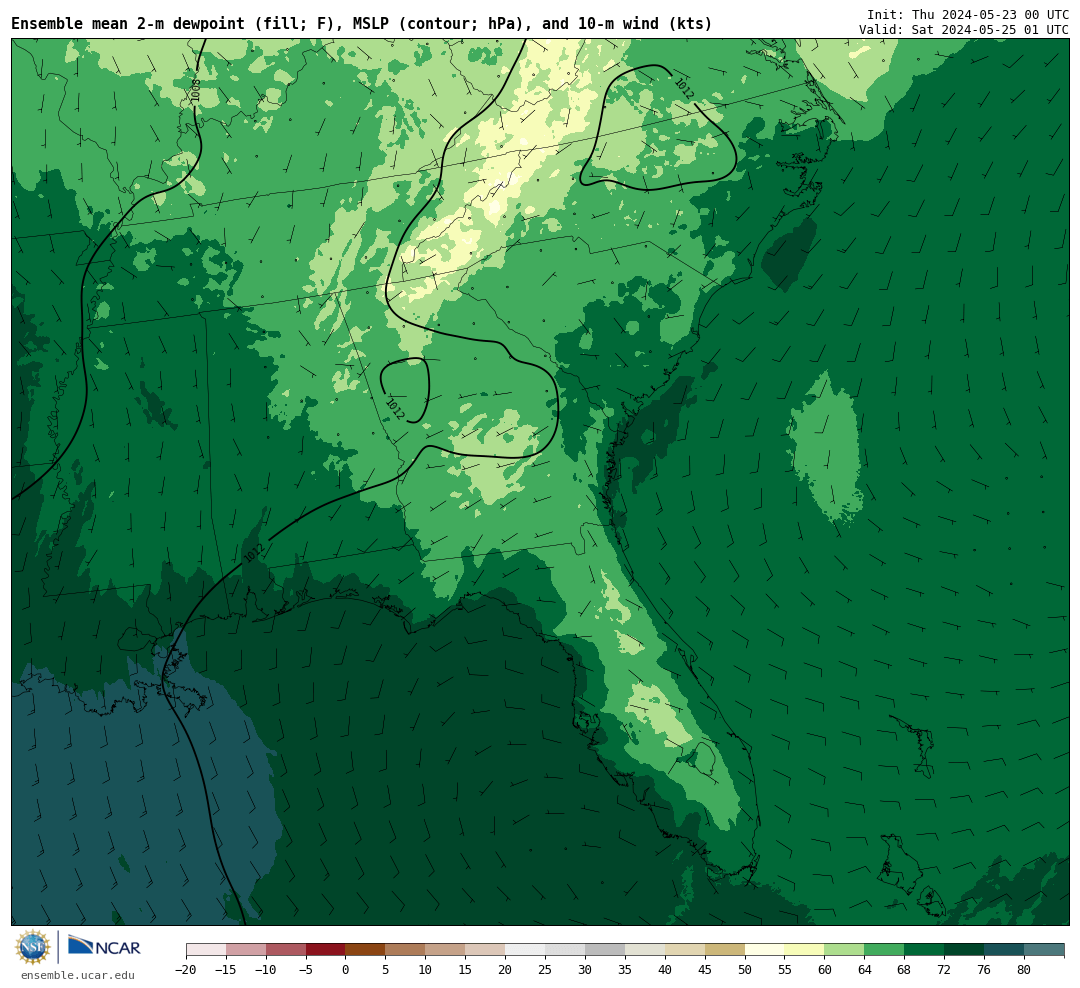Screen dimensions: 1080x988
Task: Click the NCAR logo
Action: click(104, 946)
